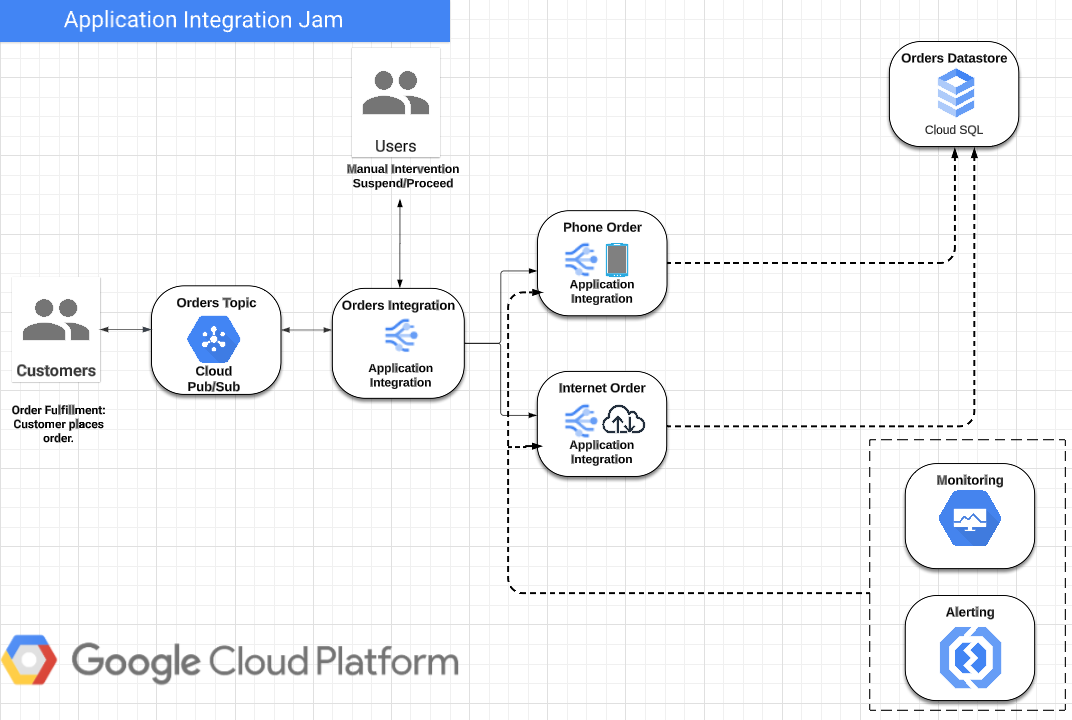Click the Cloud SQL label
1072x720 pixels.
tap(954, 130)
